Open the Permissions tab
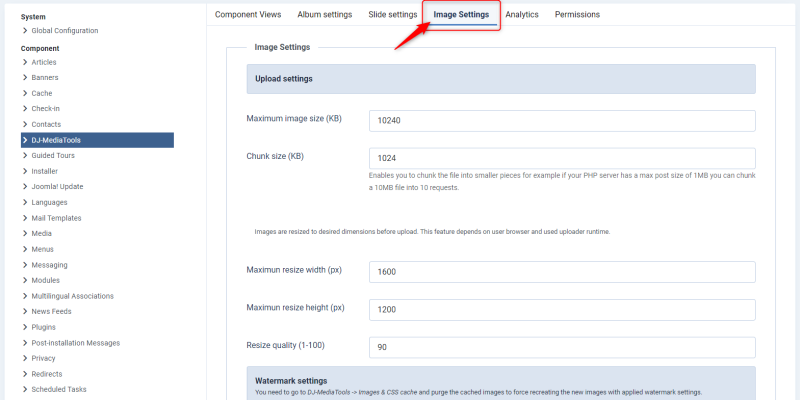800x400 pixels. 577,14
